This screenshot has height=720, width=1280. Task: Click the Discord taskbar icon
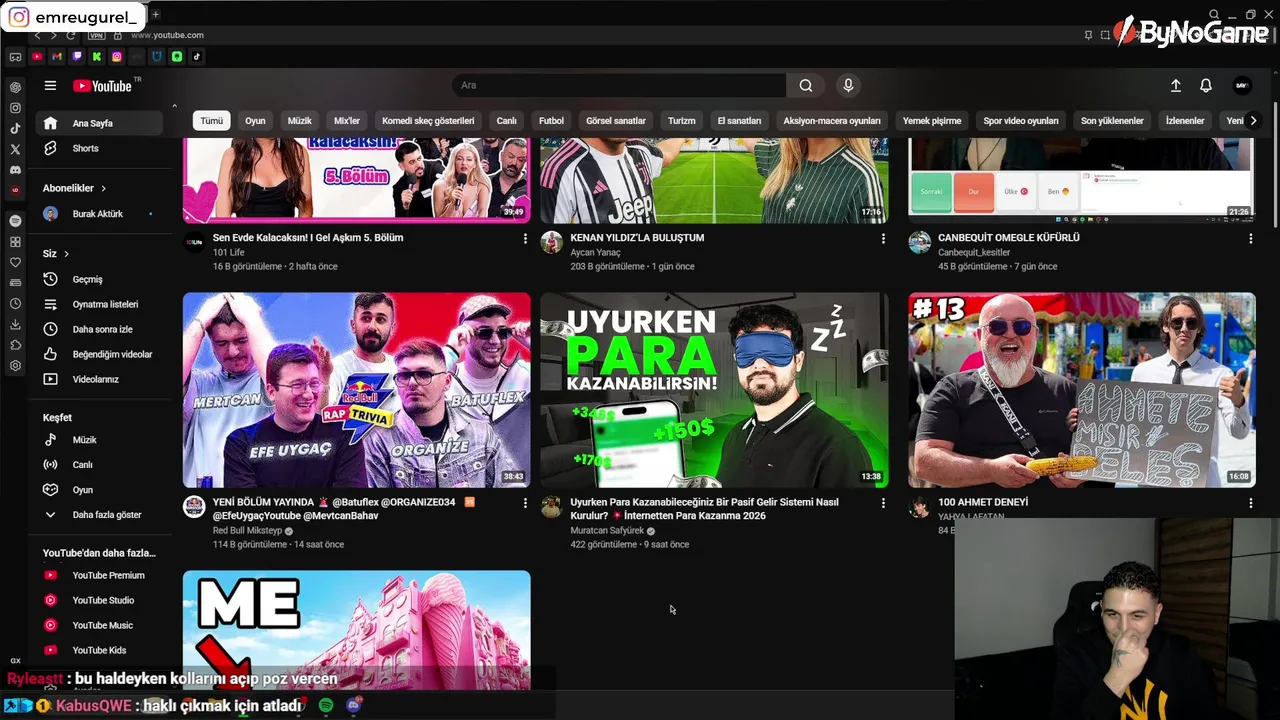(353, 705)
